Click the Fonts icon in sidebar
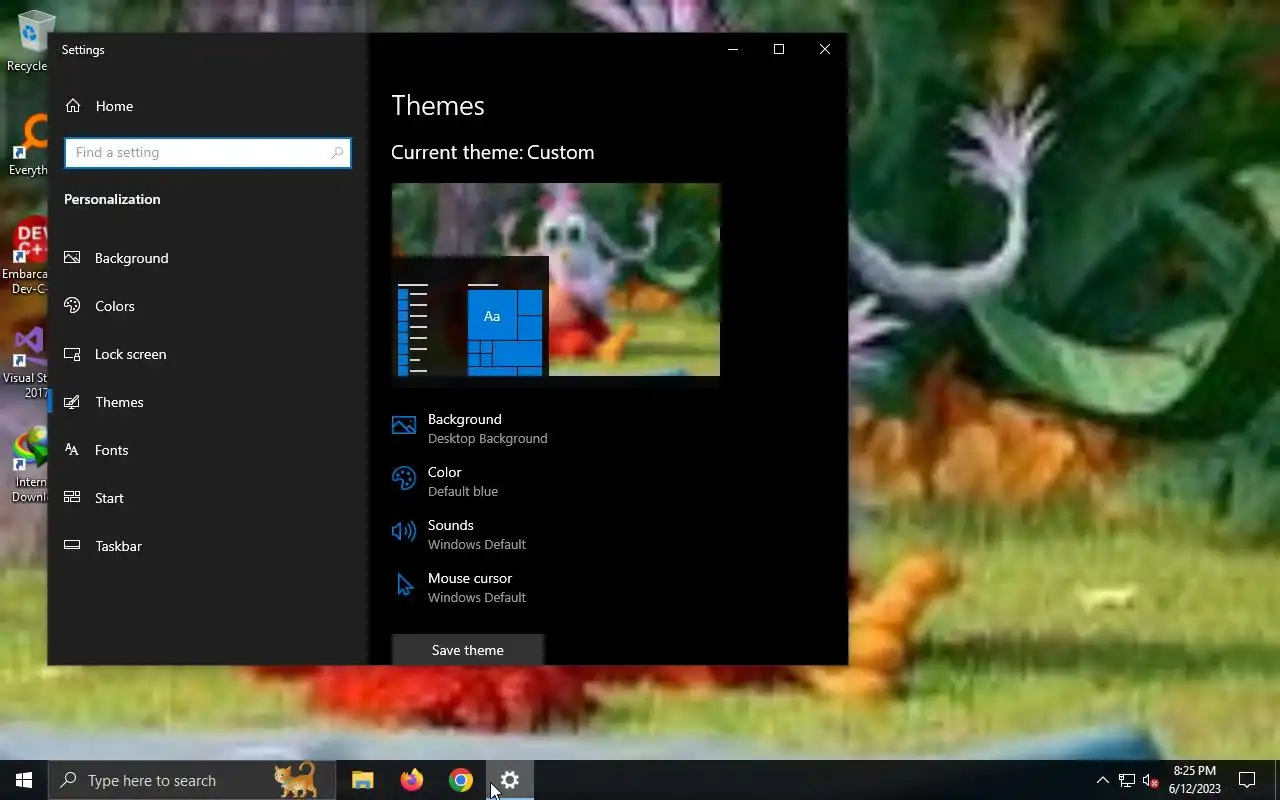This screenshot has width=1280, height=800. pyautogui.click(x=72, y=450)
